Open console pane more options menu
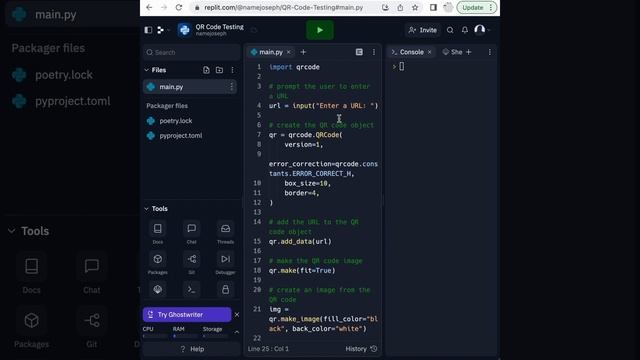This screenshot has height=360, width=640. pos(489,52)
